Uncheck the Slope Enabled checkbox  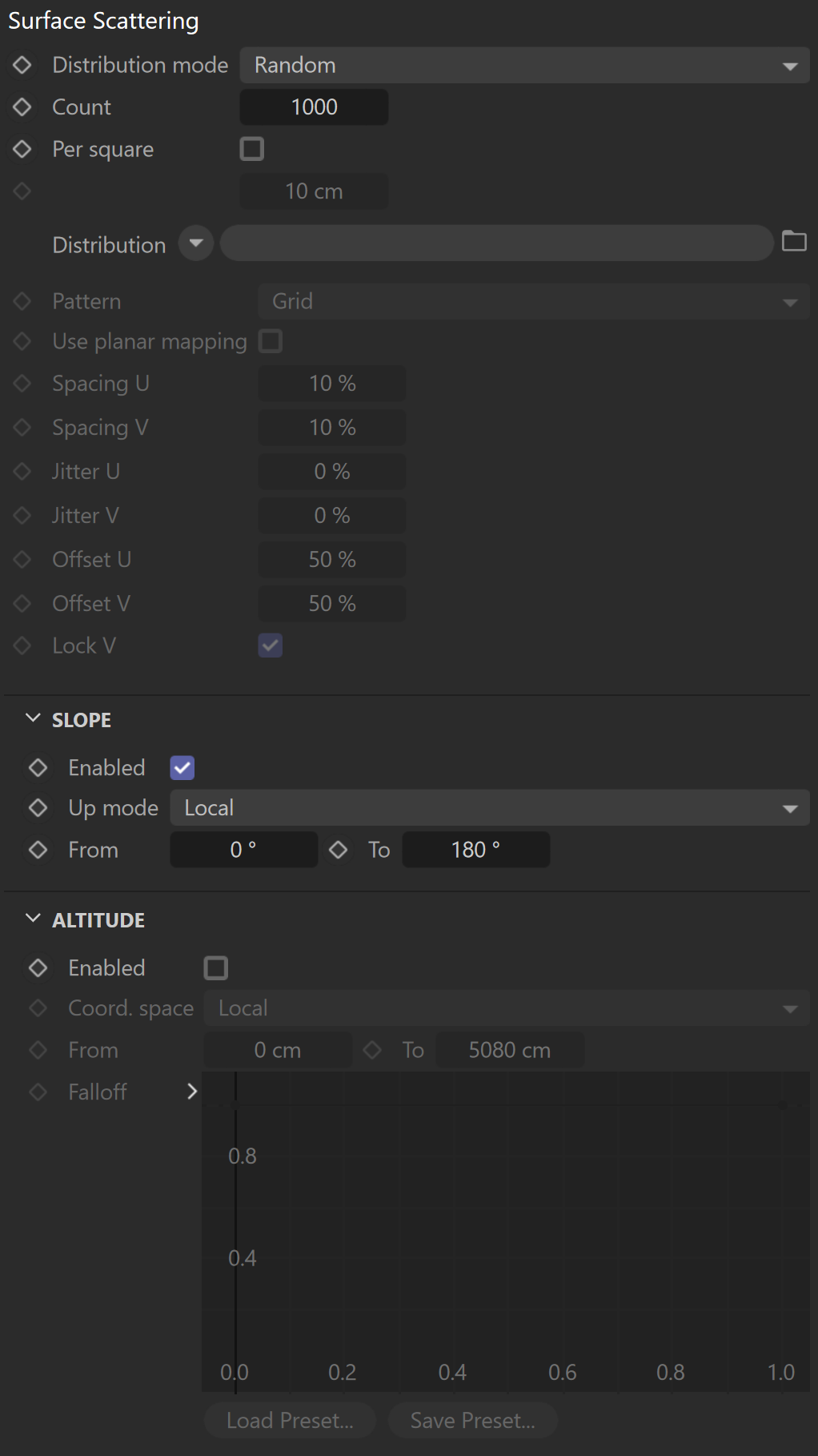point(182,768)
